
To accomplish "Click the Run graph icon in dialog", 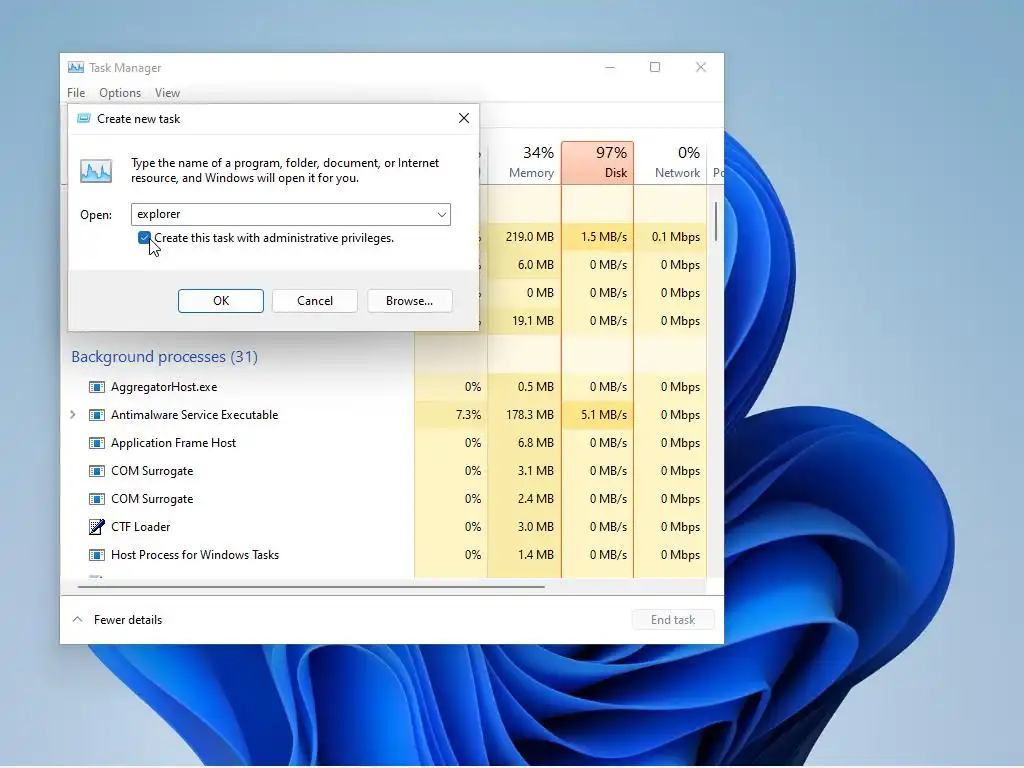I will click(x=96, y=171).
